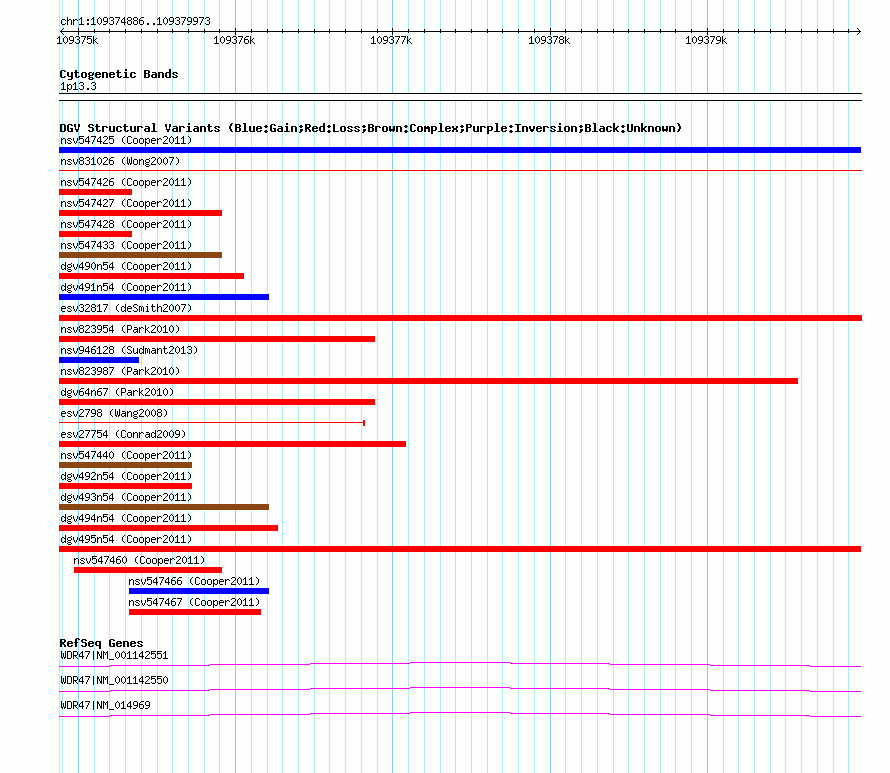Image resolution: width=890 pixels, height=773 pixels.
Task: Click the nsv547428 (Cooper2011) red bar
Action: point(95,234)
